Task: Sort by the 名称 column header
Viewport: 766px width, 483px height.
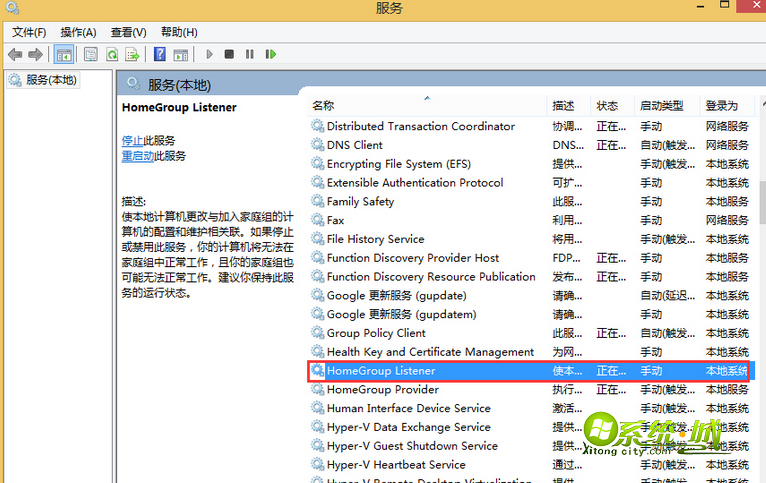Action: [x=426, y=105]
